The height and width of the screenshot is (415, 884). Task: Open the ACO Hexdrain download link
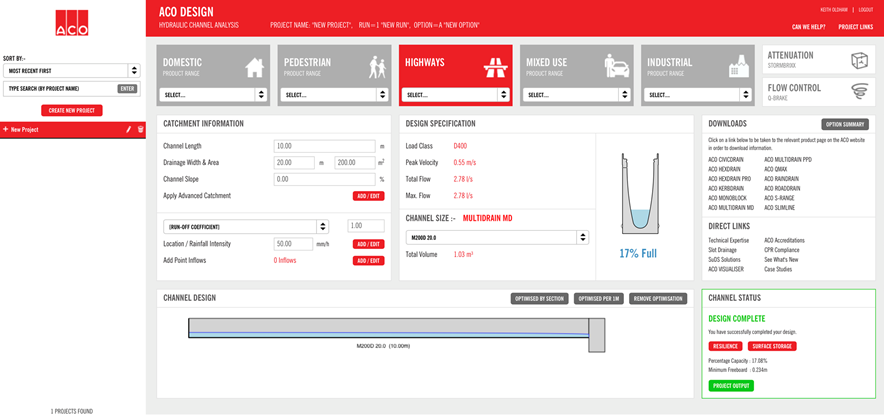(x=724, y=169)
